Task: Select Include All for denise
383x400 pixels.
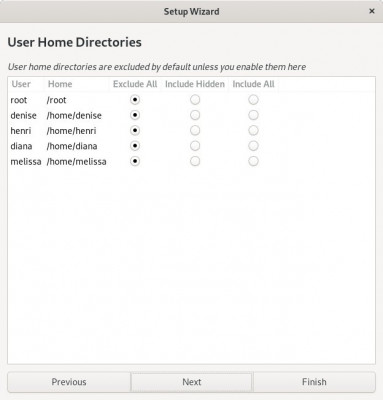Action: (x=253, y=115)
